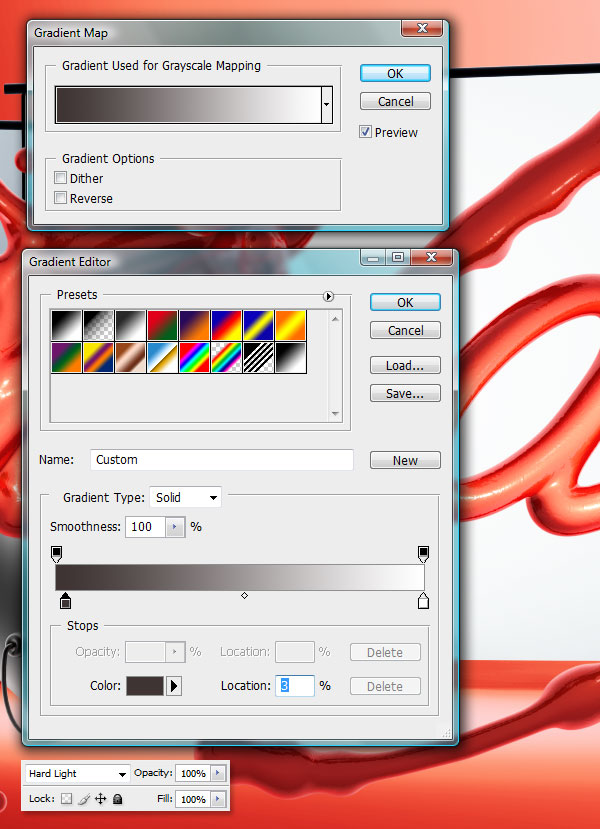This screenshot has height=829, width=600.
Task: Select the violet, green, orange gradient preset
Action: point(67,357)
